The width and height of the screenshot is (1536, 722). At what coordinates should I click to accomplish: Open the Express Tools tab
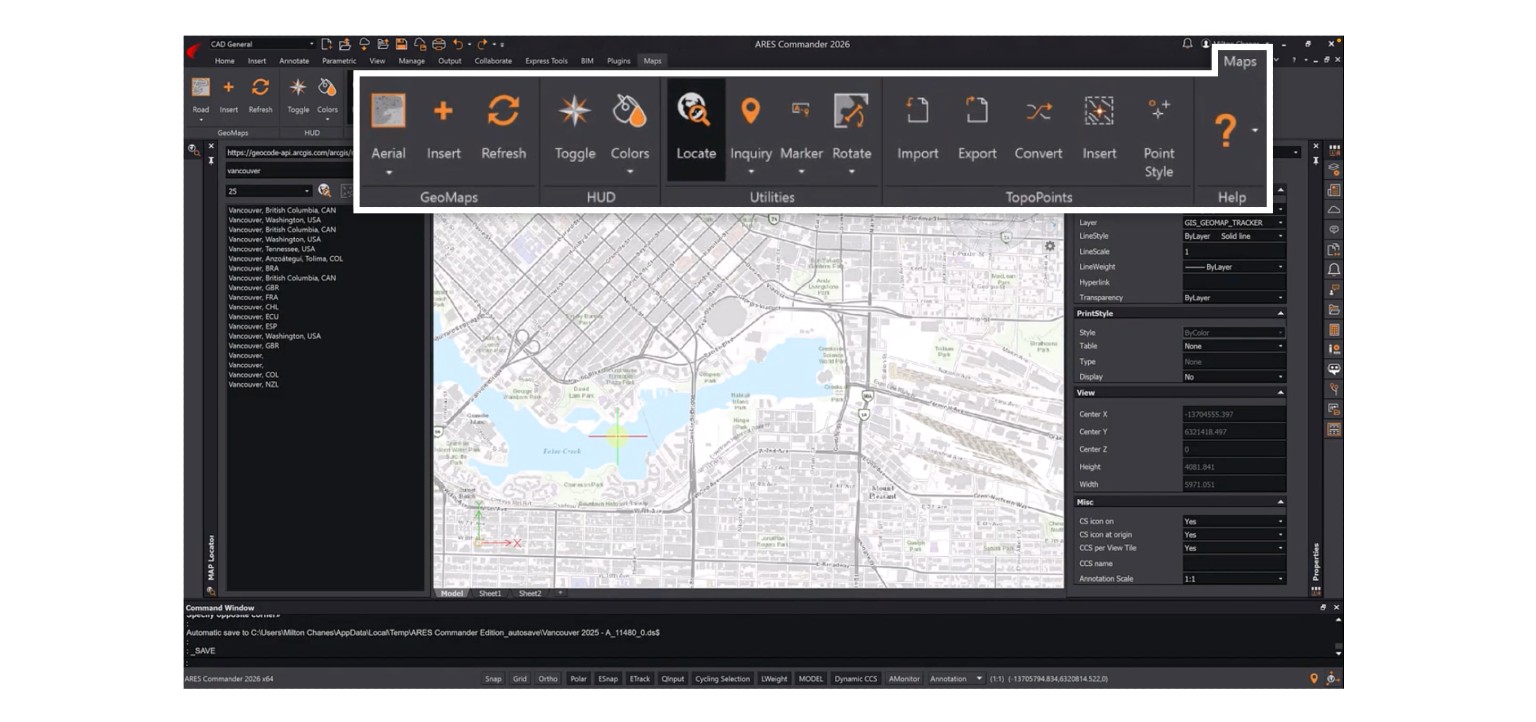pos(546,61)
